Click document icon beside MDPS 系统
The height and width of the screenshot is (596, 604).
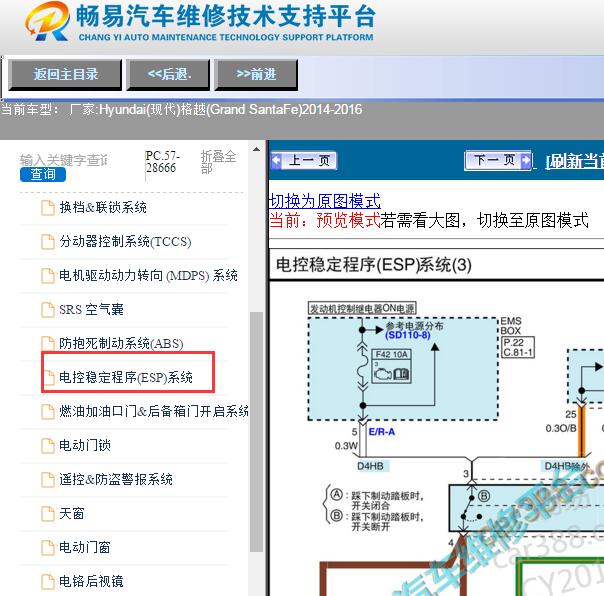click(48, 275)
